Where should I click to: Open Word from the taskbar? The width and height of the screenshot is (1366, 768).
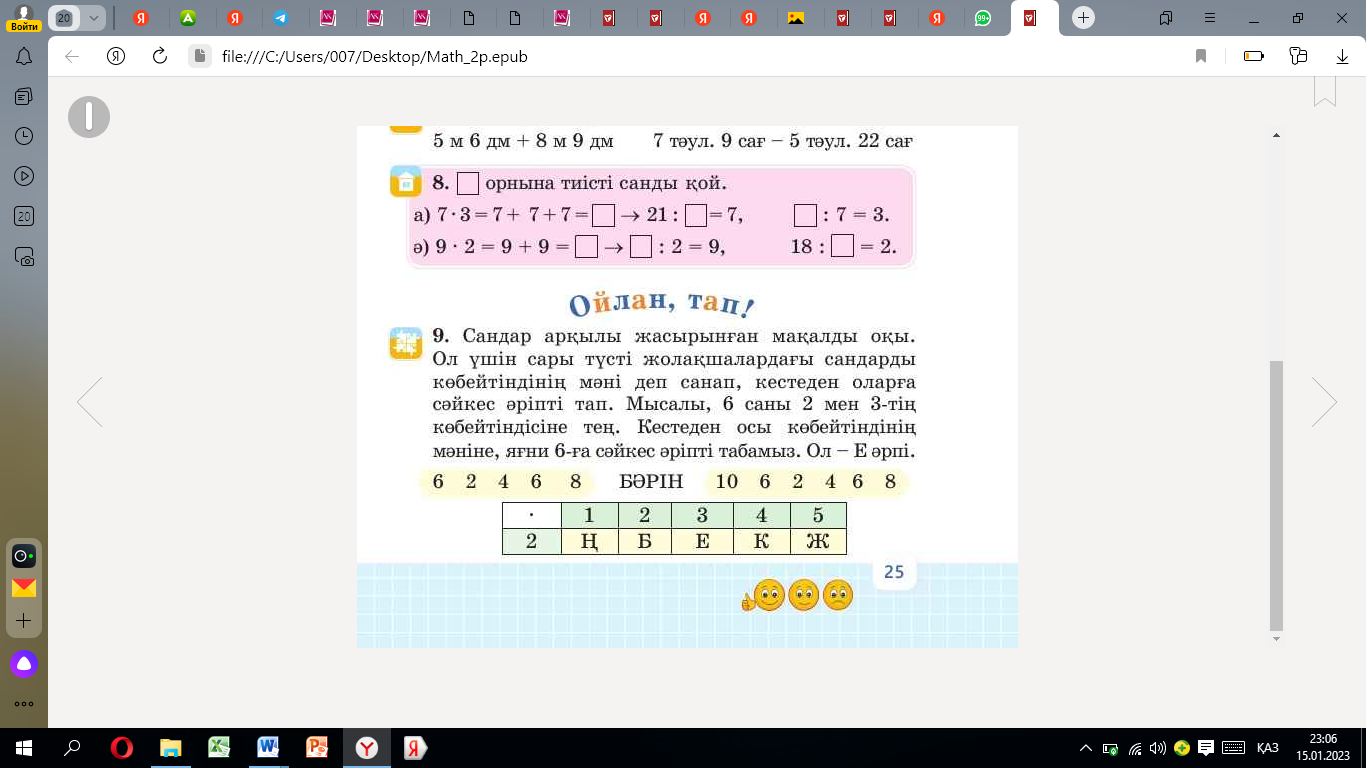pyautogui.click(x=268, y=748)
